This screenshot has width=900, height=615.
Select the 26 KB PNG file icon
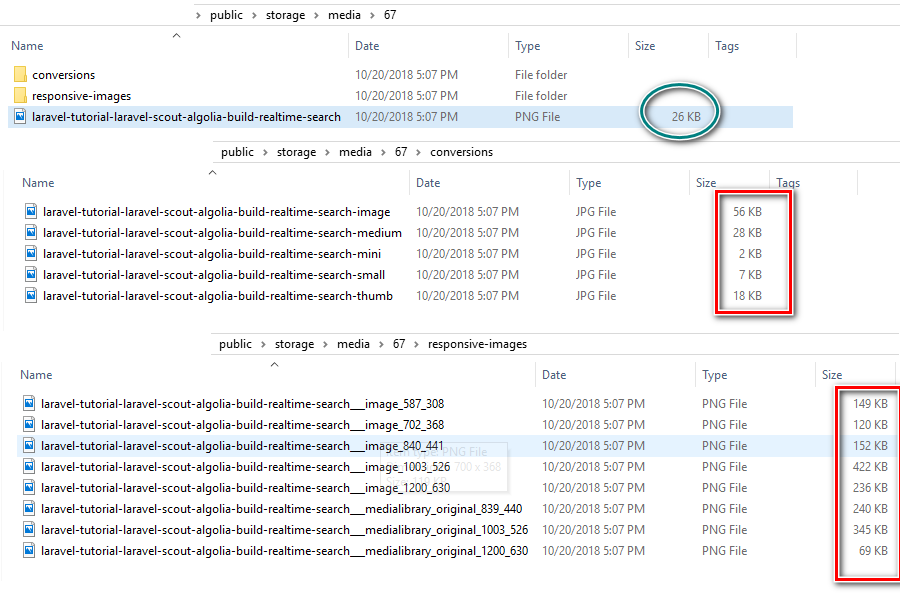click(x=20, y=117)
